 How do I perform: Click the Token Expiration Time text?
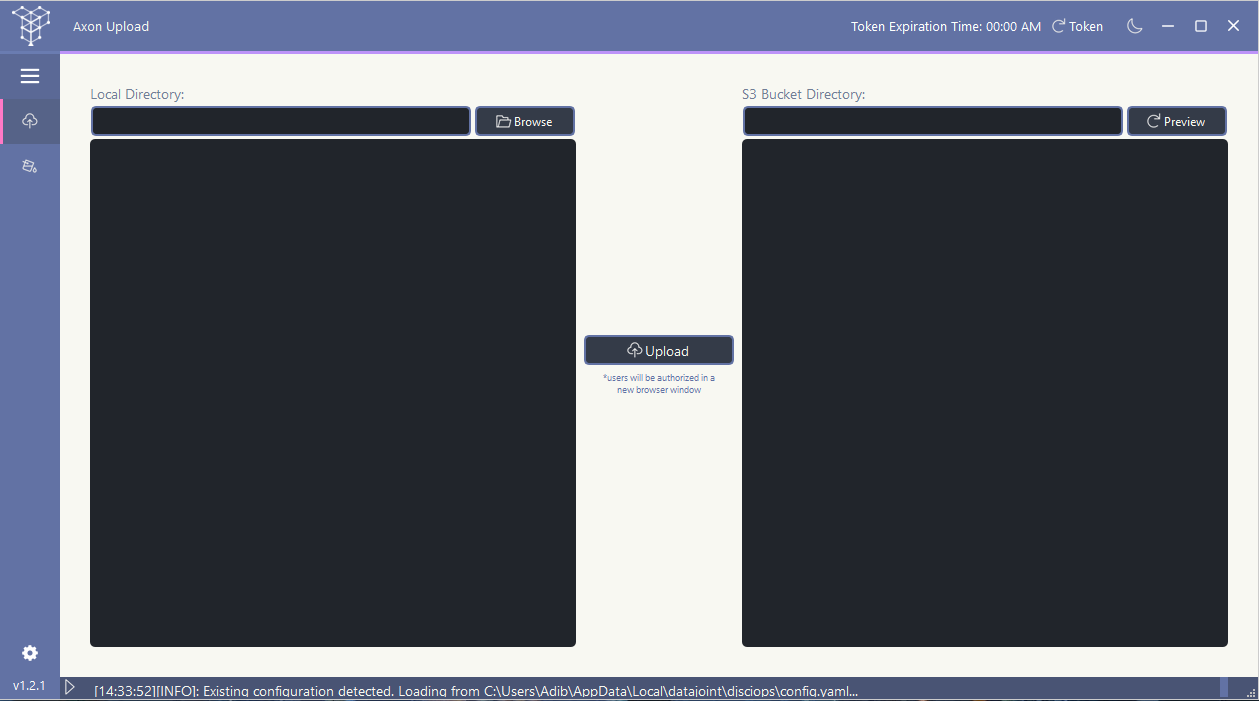(946, 26)
